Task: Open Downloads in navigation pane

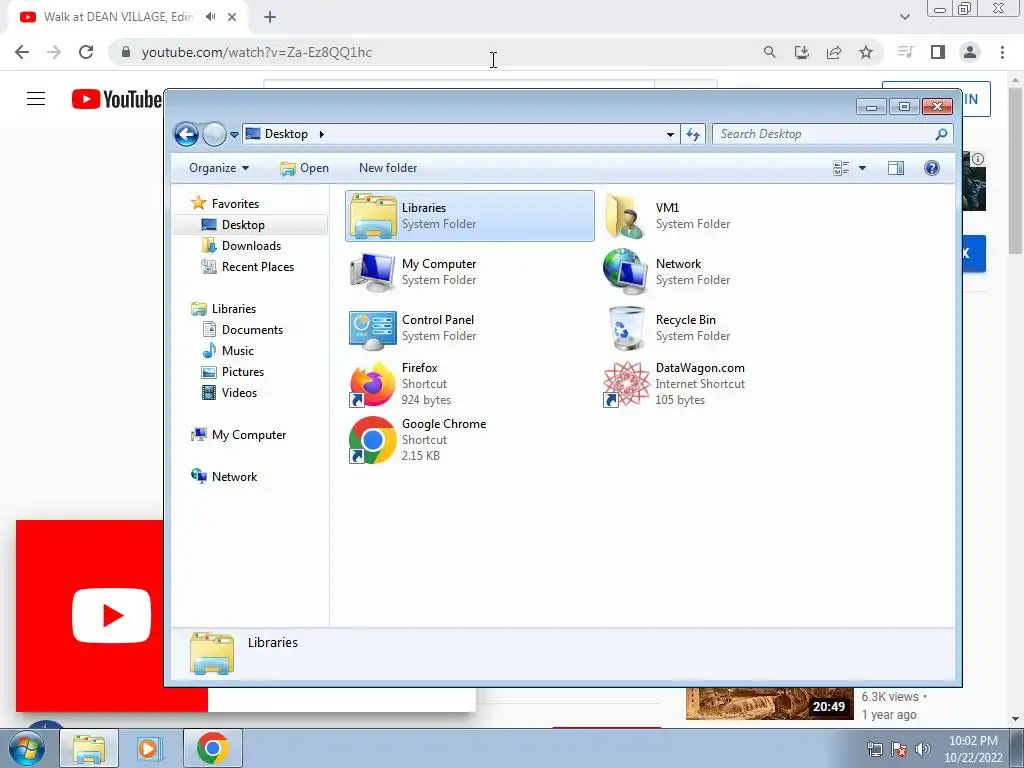Action: pyautogui.click(x=251, y=246)
